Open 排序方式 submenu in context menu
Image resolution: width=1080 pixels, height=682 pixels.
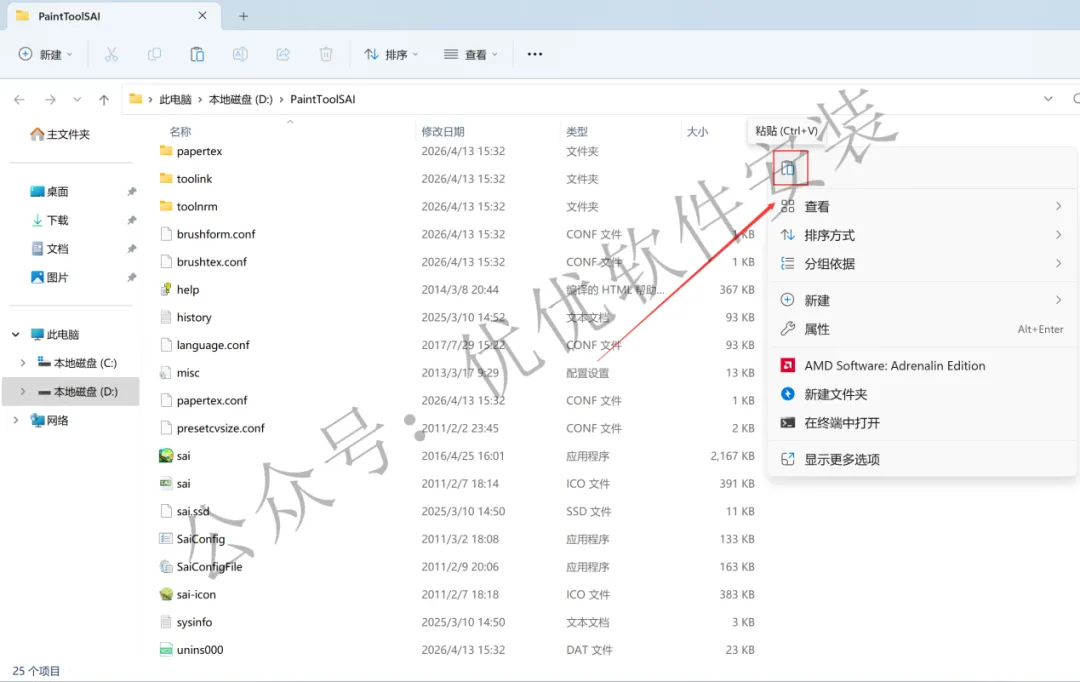coord(922,236)
